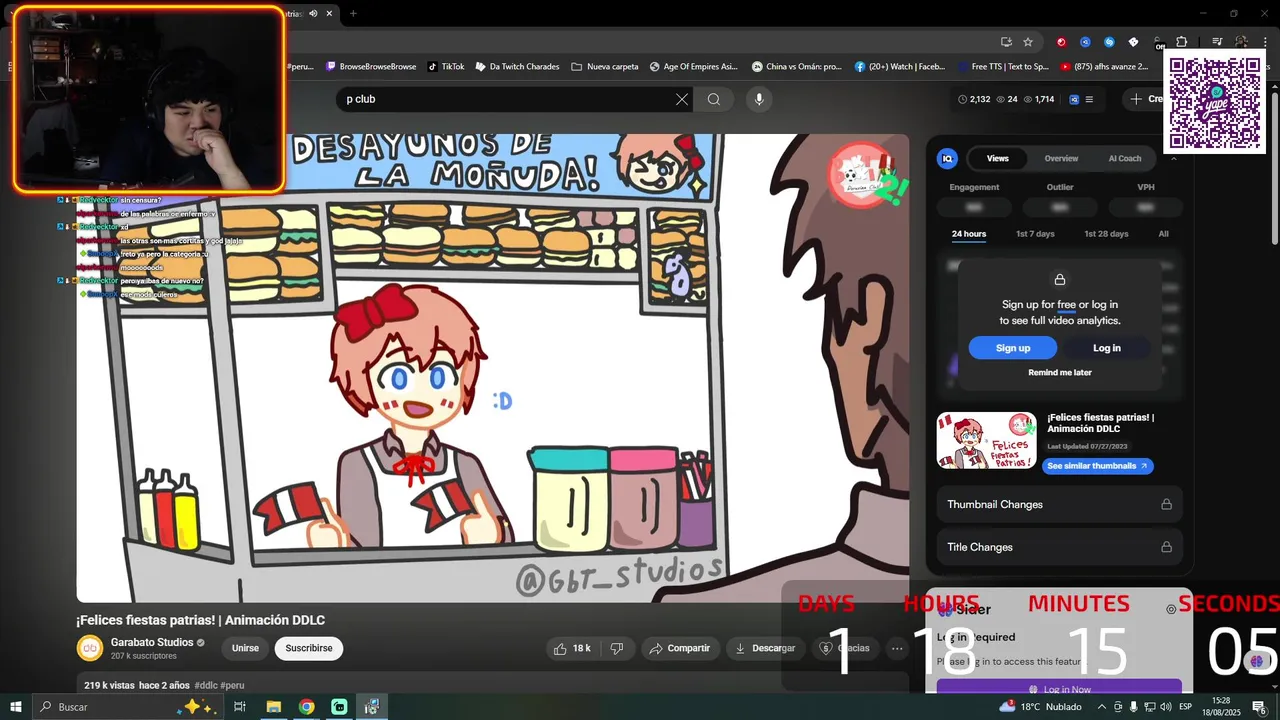The image size is (1280, 720).
Task: Select the 24 hours time range
Action: click(x=969, y=234)
